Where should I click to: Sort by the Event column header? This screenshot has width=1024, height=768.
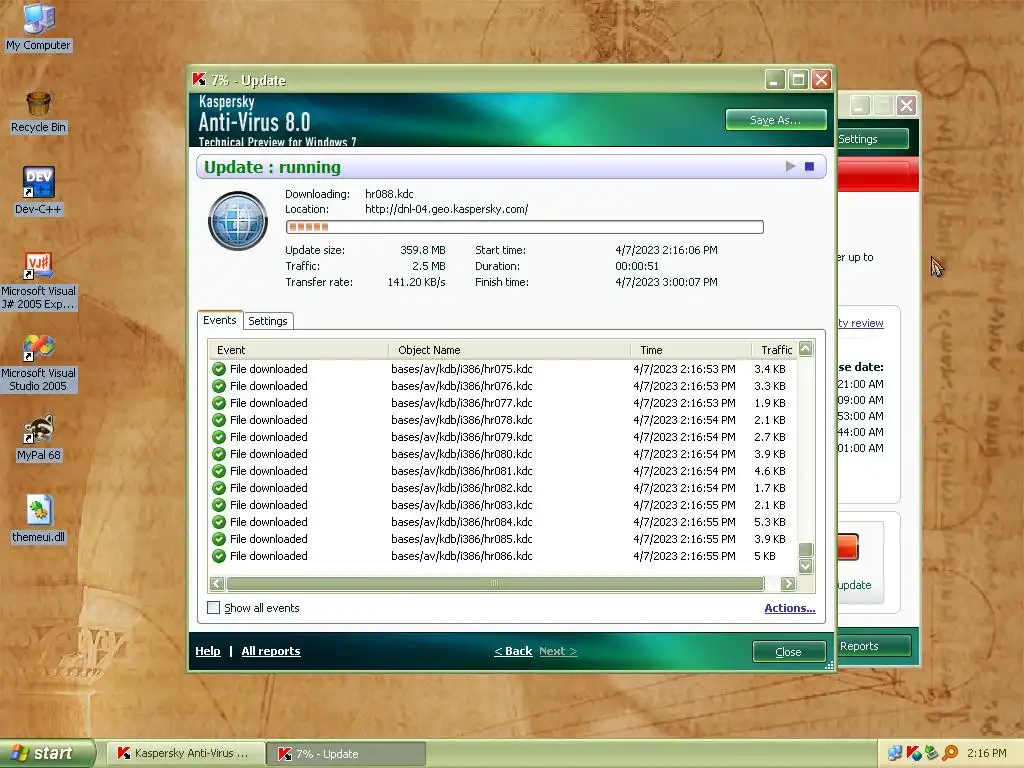pos(298,350)
